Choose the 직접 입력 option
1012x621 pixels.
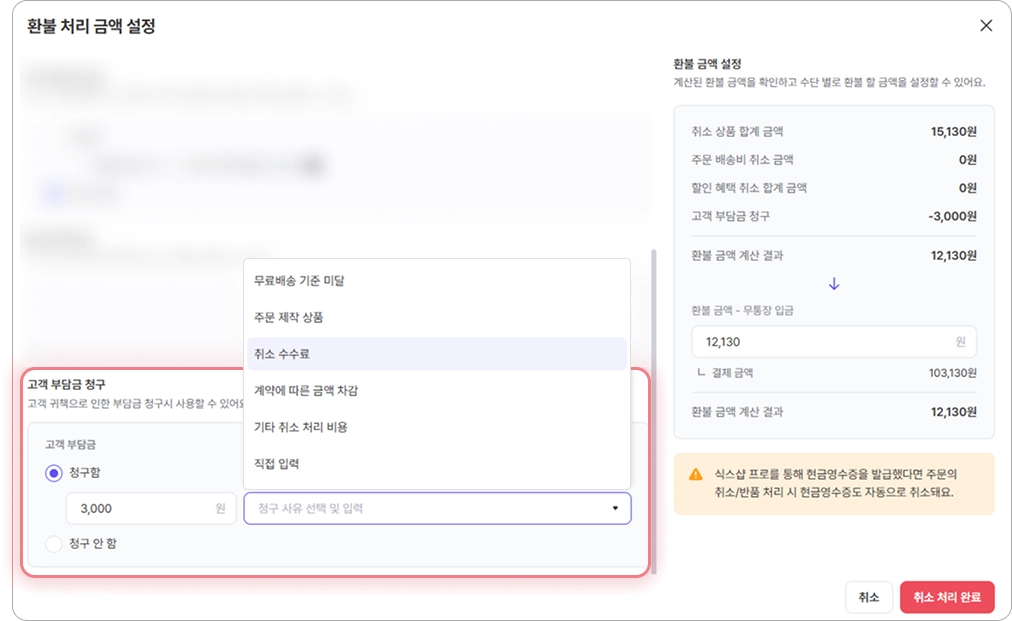pyautogui.click(x=437, y=463)
